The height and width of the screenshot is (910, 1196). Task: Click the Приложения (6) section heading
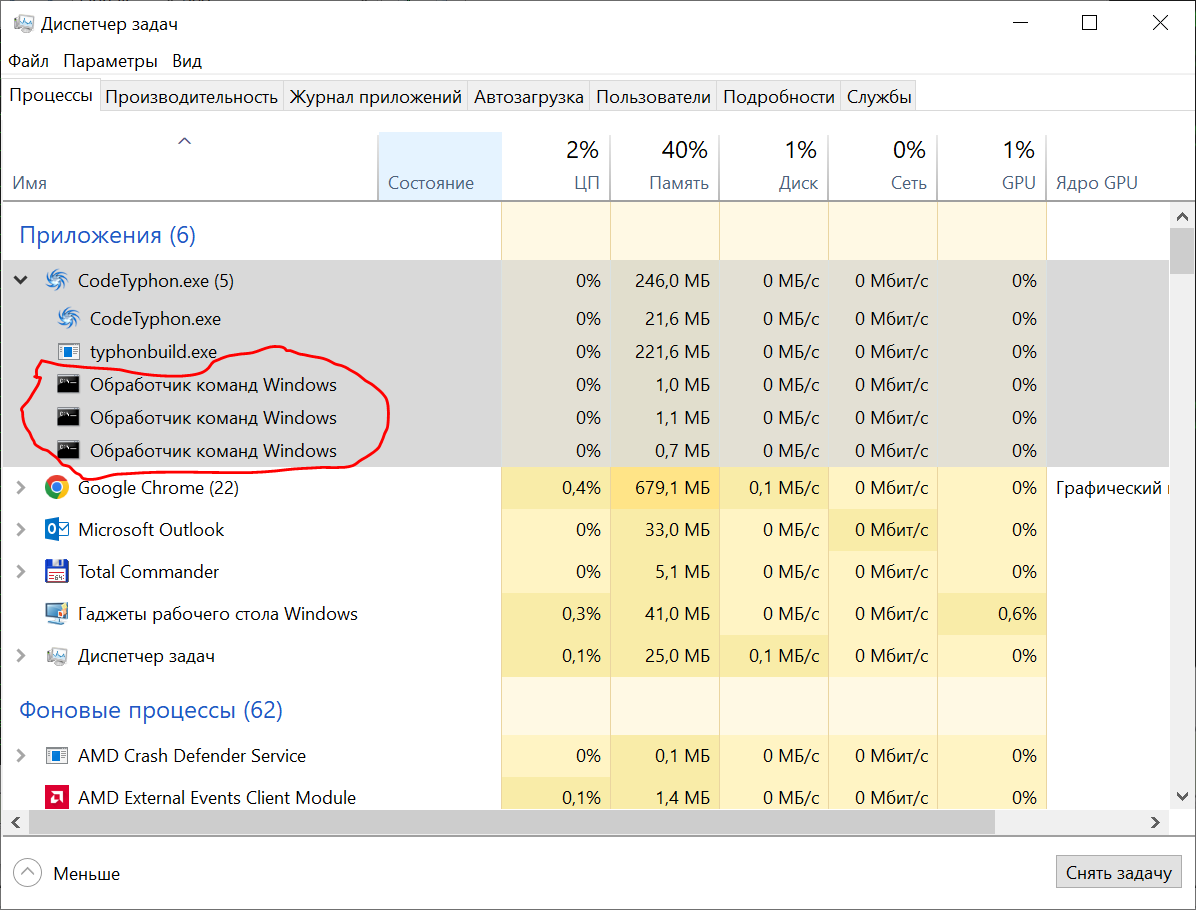(x=108, y=235)
